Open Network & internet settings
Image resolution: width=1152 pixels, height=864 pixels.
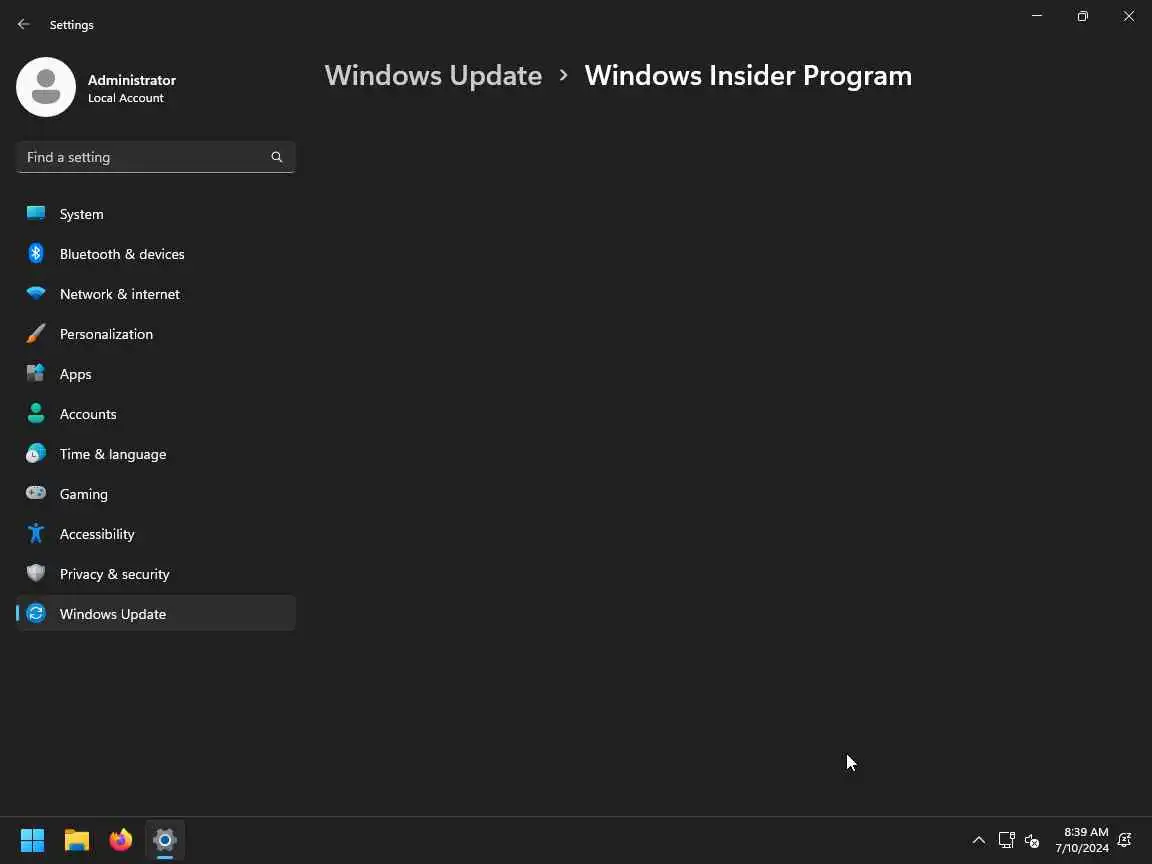120,294
